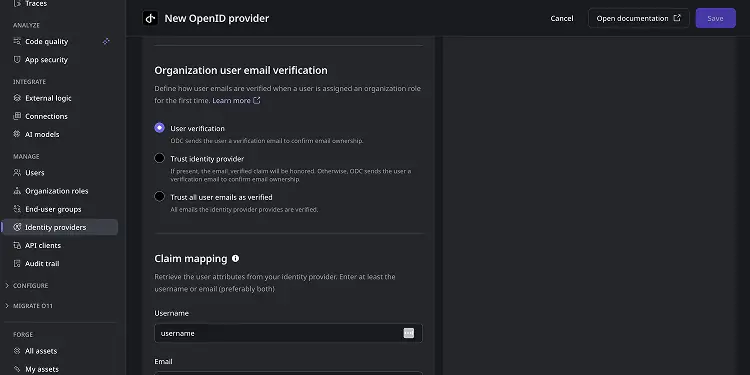Click the Audit trail icon
The width and height of the screenshot is (750, 375).
pyautogui.click(x=17, y=264)
